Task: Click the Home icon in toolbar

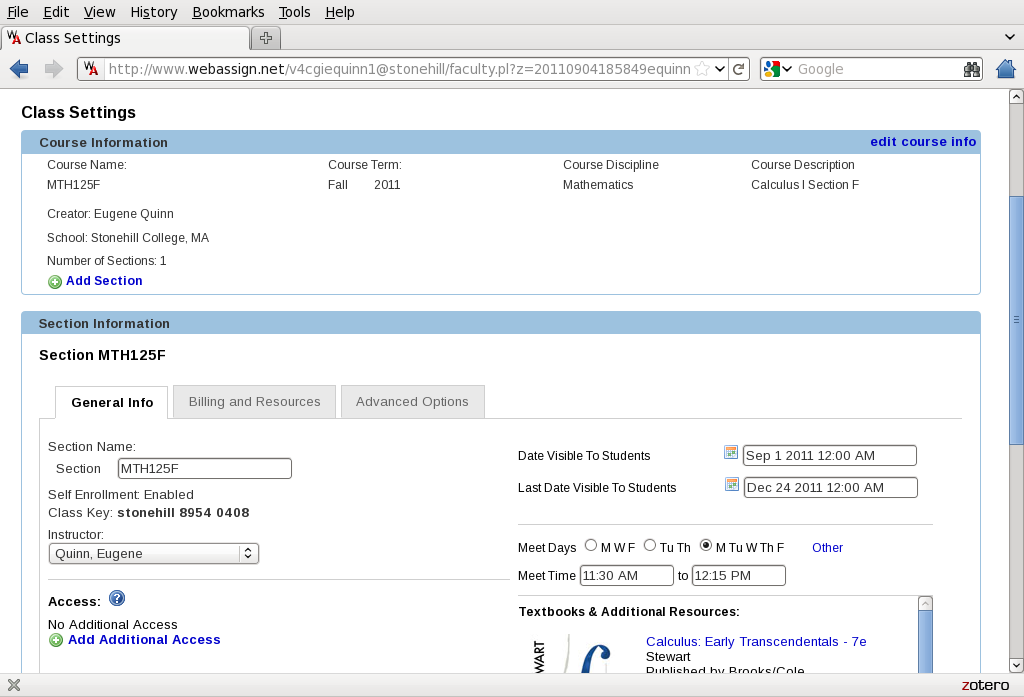Action: (1006, 69)
